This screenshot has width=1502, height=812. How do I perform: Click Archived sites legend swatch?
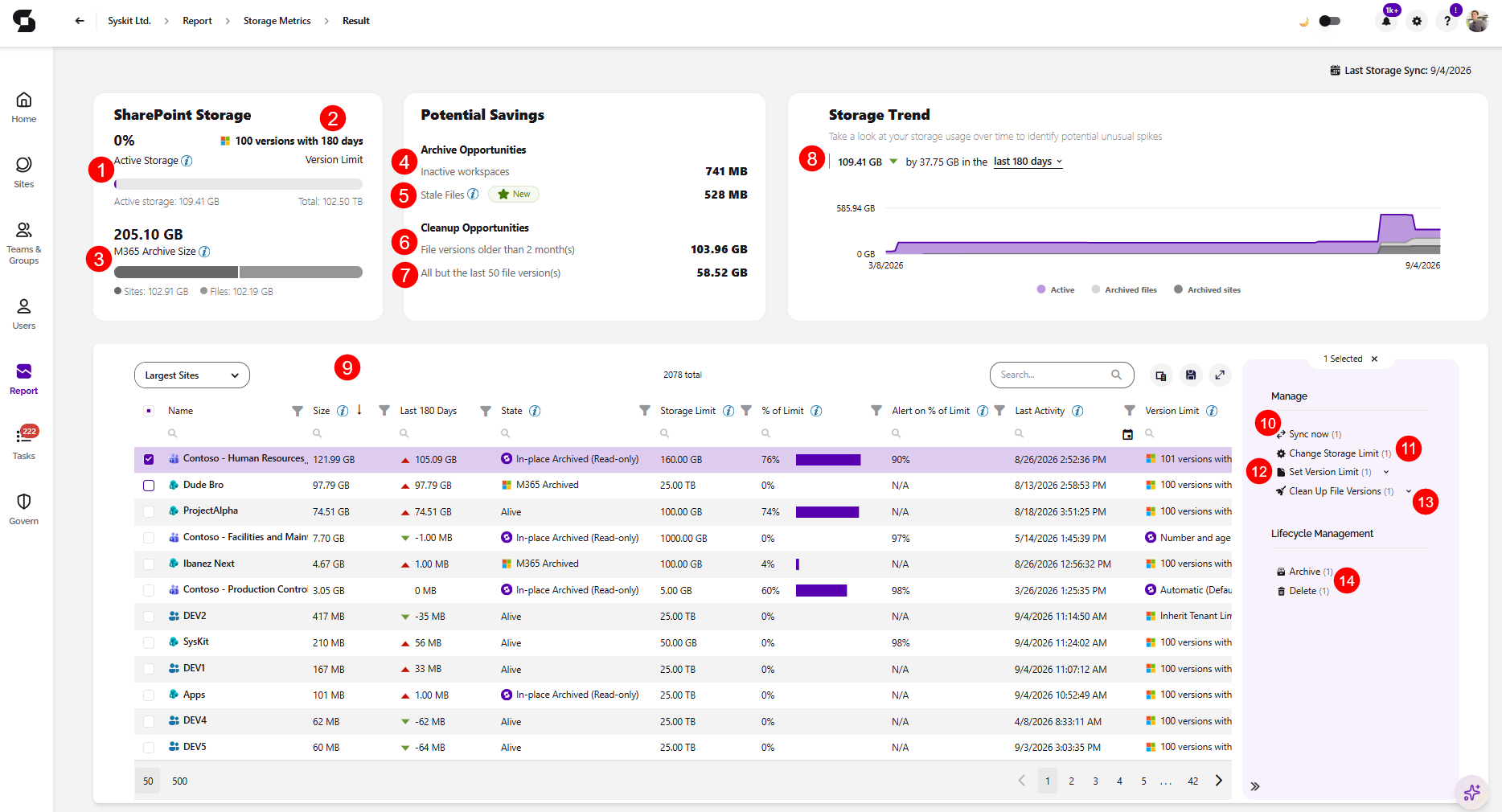click(x=1178, y=289)
